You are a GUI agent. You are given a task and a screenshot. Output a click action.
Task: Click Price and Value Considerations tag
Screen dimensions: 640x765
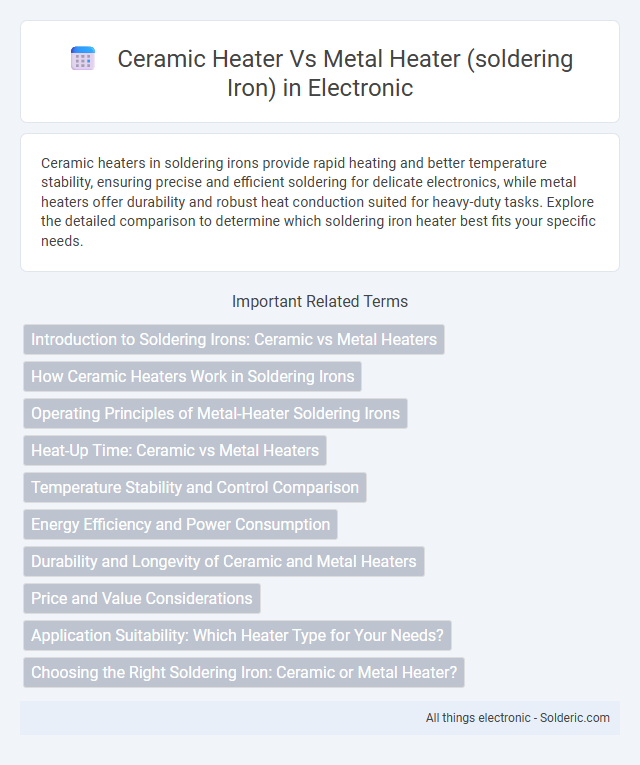tap(141, 599)
